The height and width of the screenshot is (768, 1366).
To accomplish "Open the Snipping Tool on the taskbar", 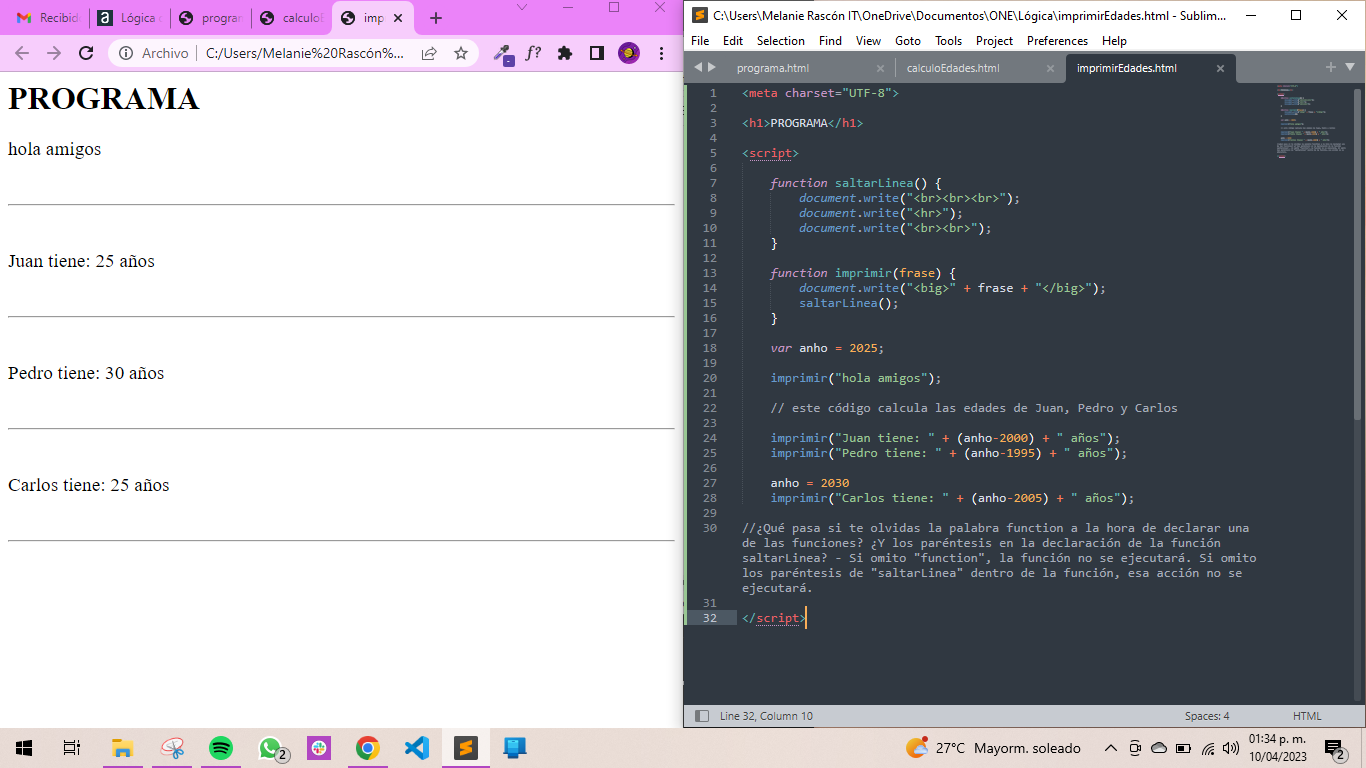I will pos(172,748).
